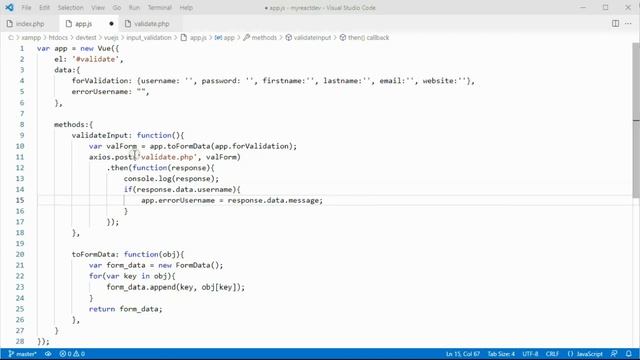Viewport: 640px width, 360px height.
Task: Click 'forValidation' on line 4
Action: click(x=100, y=81)
